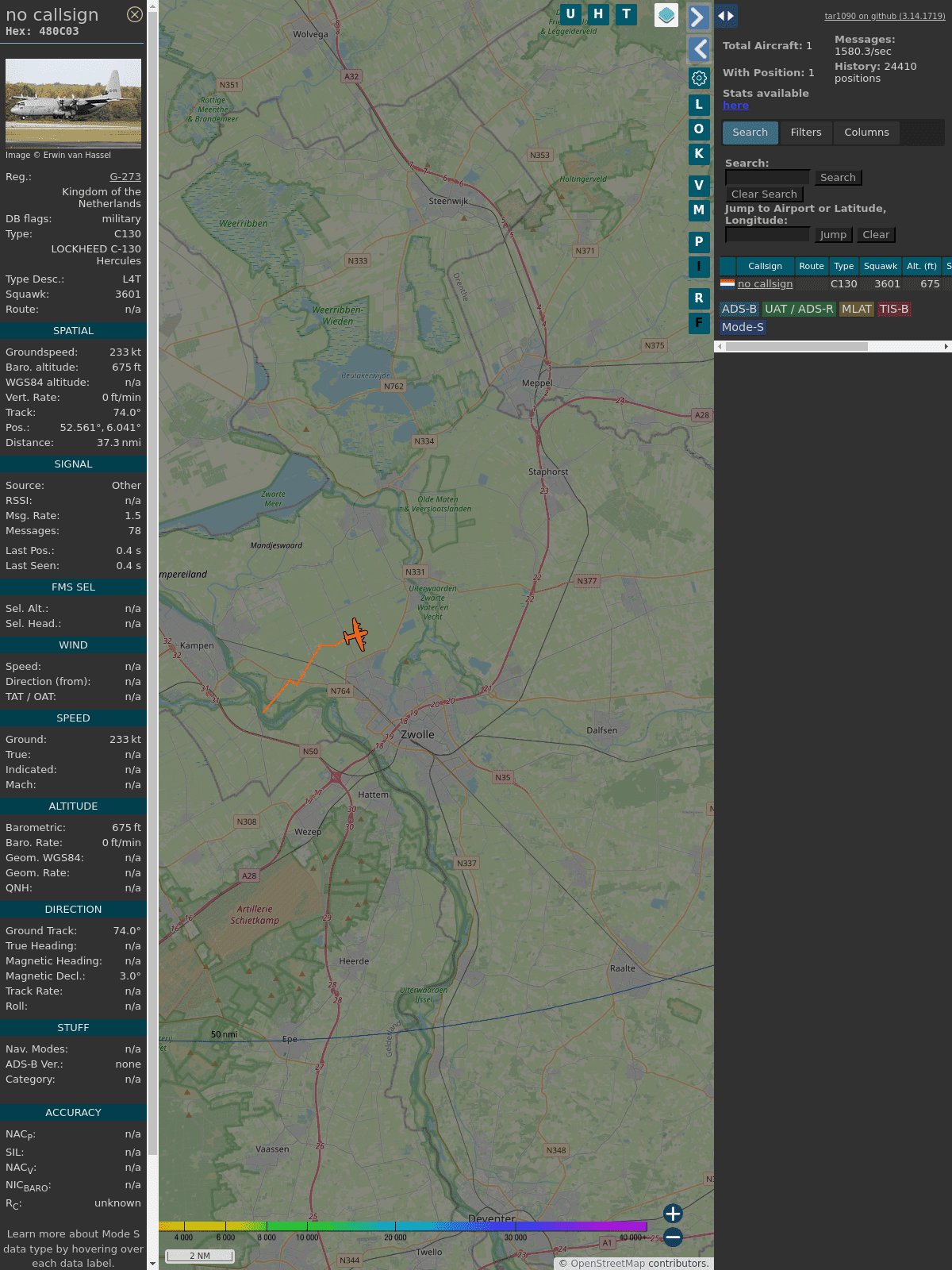Sort table by Squawk column
The width and height of the screenshot is (952, 1270).
click(881, 267)
